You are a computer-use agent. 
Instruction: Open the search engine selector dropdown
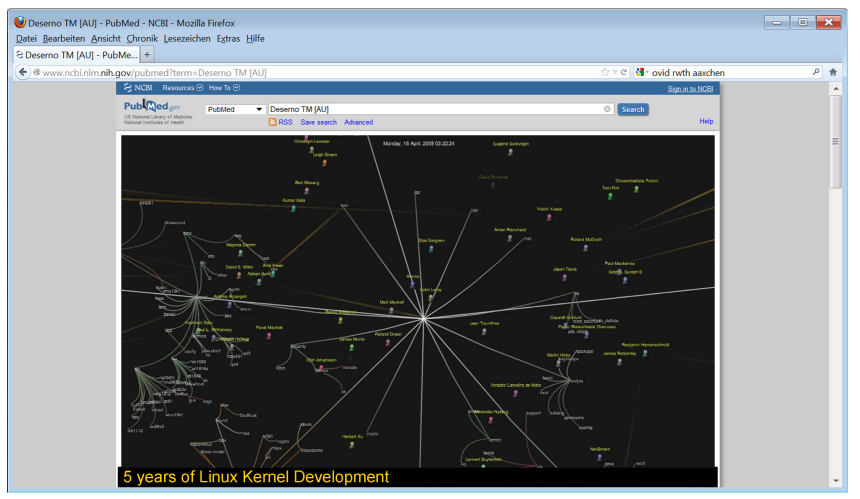641,72
